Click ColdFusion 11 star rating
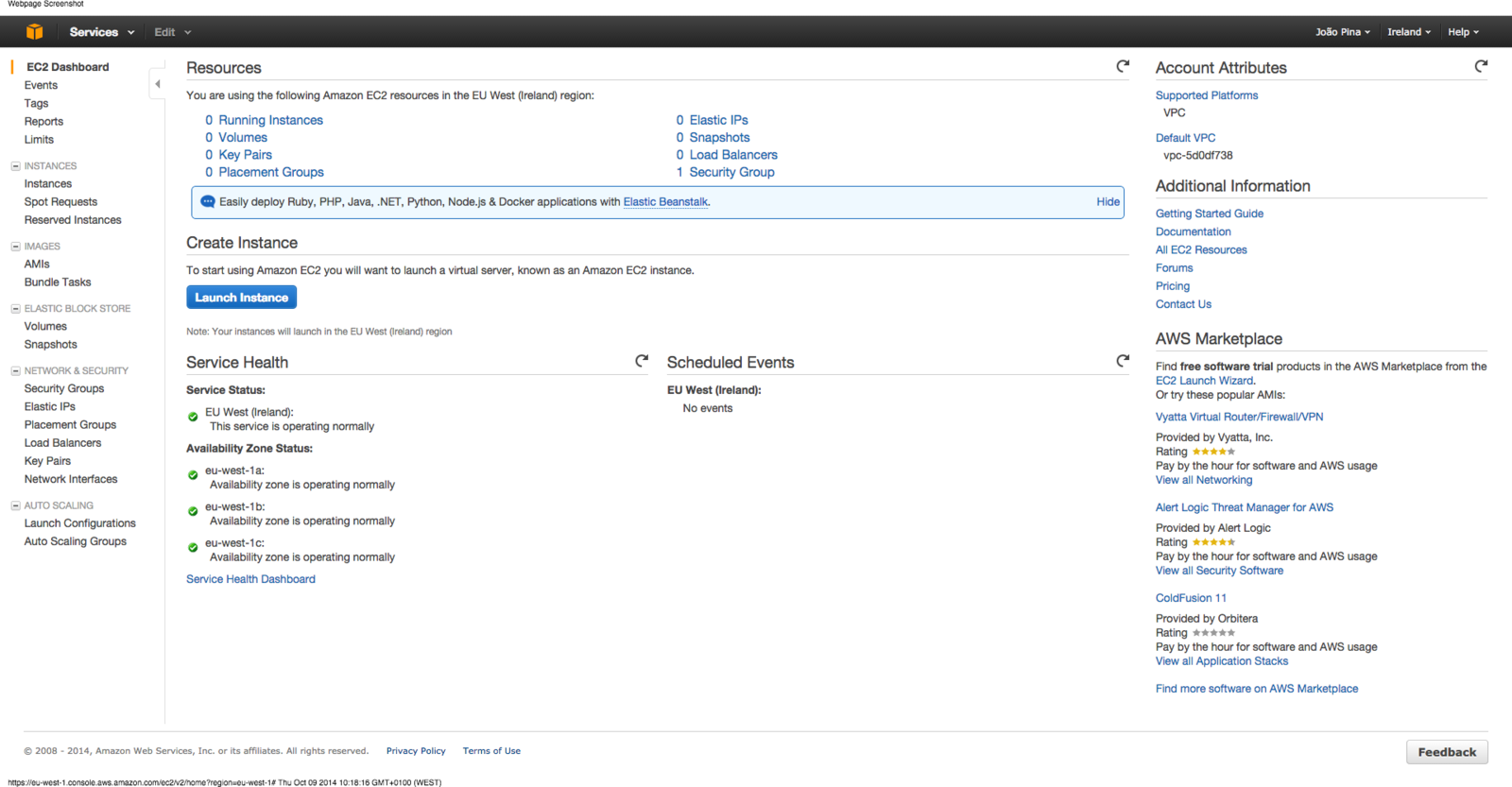Viewport: 1512px width, 787px height. pyautogui.click(x=1213, y=633)
